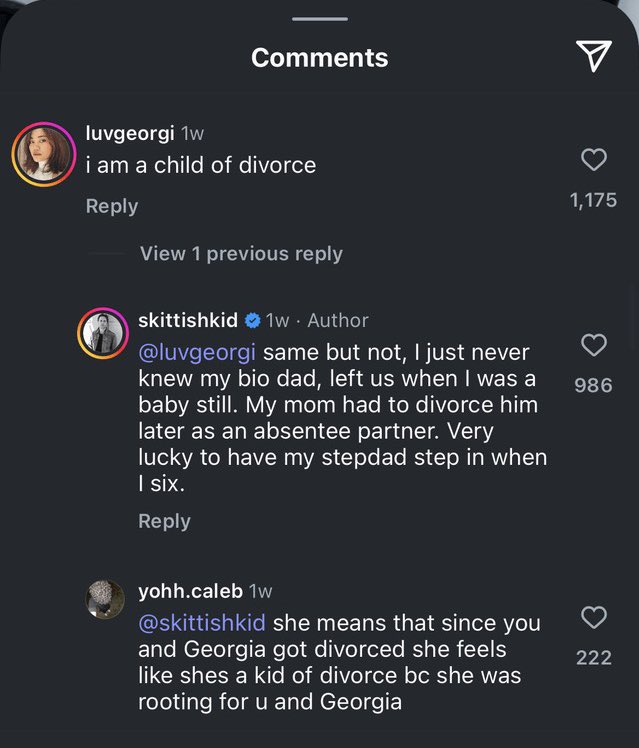The image size is (639, 748).
Task: Tap the share paper-plane icon
Action: point(595,57)
